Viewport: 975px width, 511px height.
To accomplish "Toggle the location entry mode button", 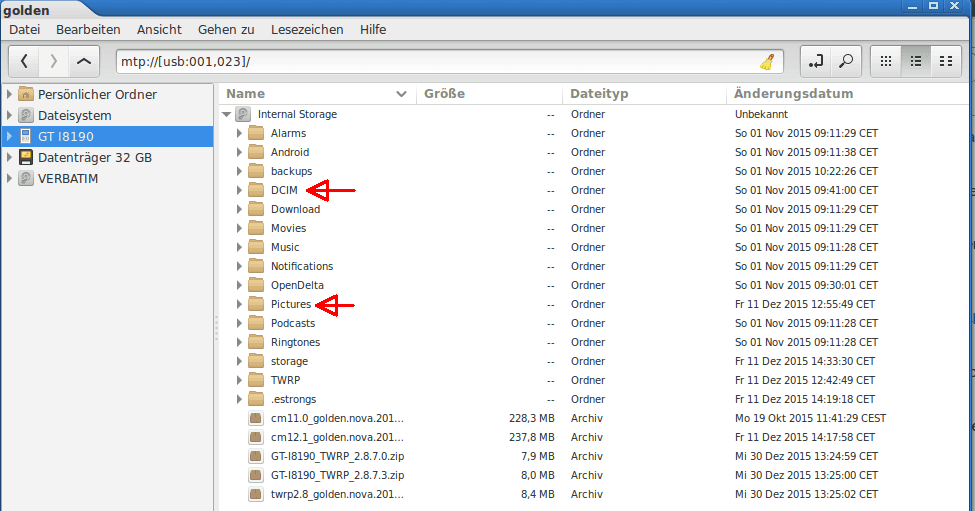I will click(815, 61).
